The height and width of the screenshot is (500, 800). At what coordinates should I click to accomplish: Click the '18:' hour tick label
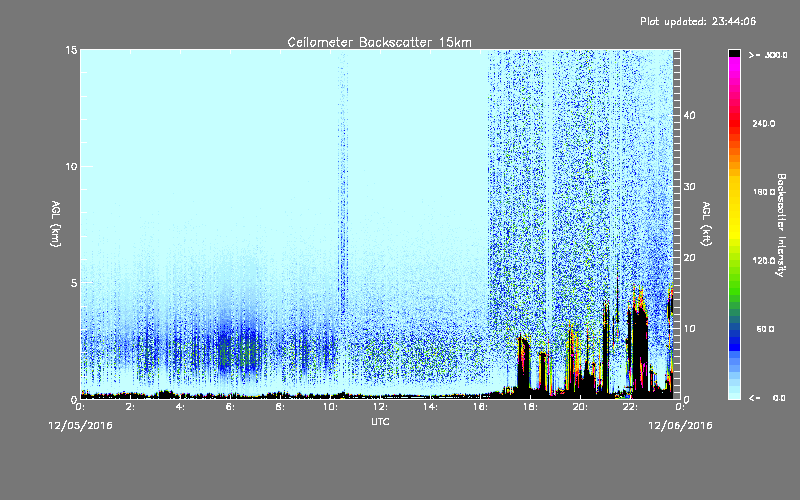pyautogui.click(x=530, y=407)
